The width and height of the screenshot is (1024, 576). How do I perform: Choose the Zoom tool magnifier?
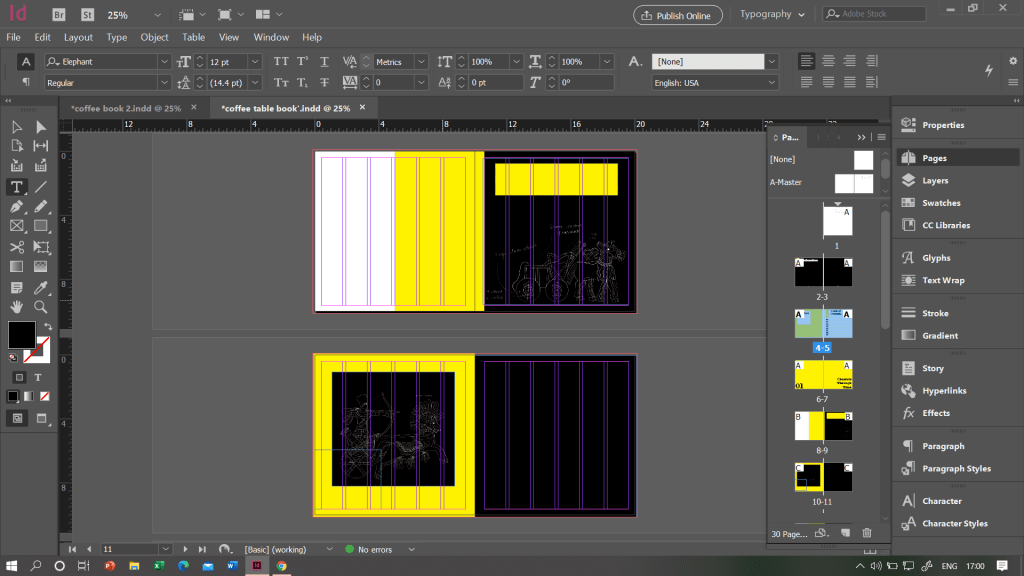point(41,307)
